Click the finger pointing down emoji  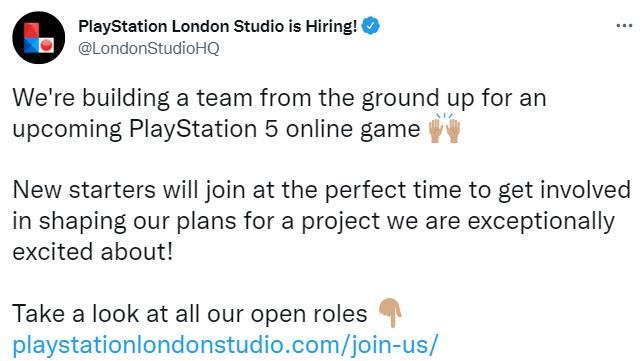(390, 313)
